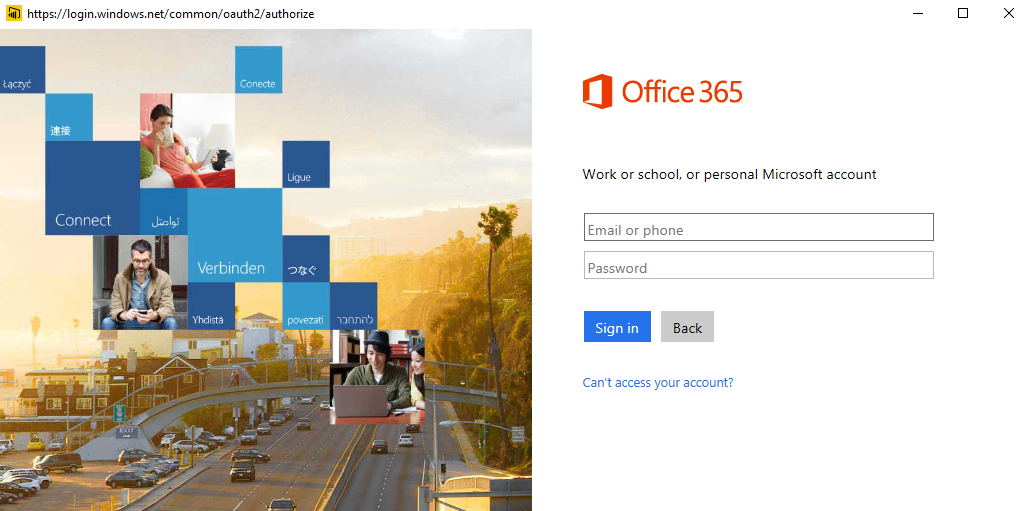This screenshot has width=1024, height=511.
Task: Close the login window
Action: [x=1008, y=13]
